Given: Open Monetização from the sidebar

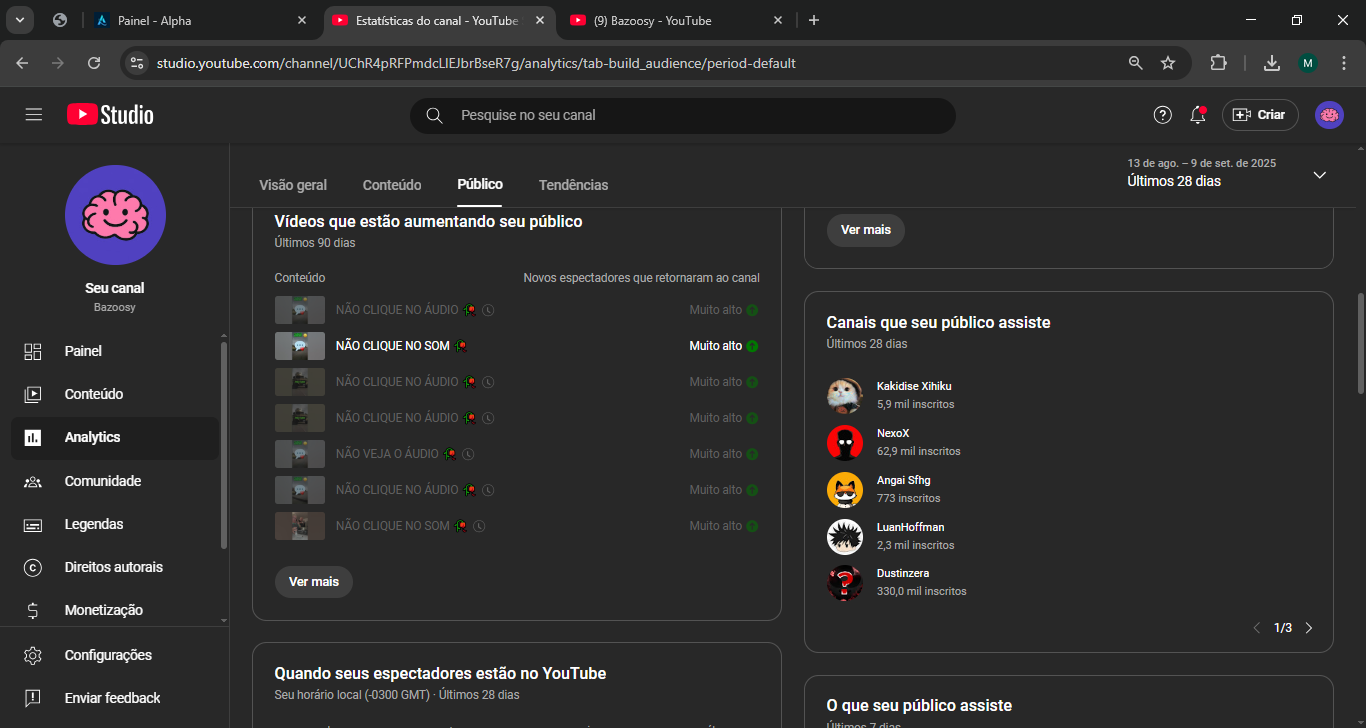Looking at the screenshot, I should pyautogui.click(x=103, y=610).
